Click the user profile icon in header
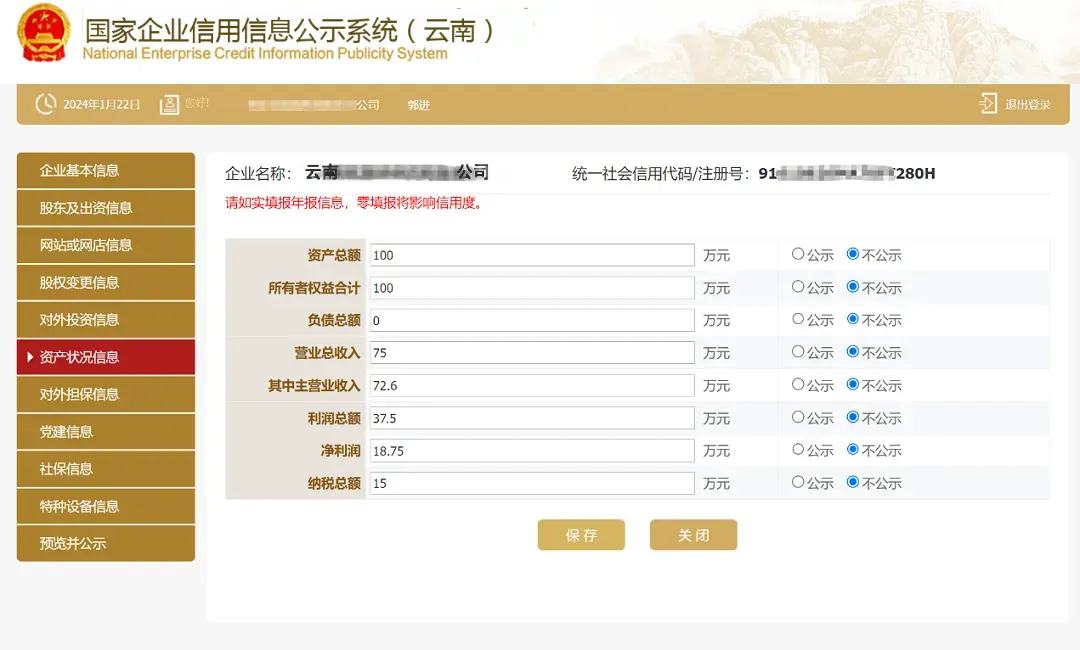The width and height of the screenshot is (1080, 650). coord(169,105)
